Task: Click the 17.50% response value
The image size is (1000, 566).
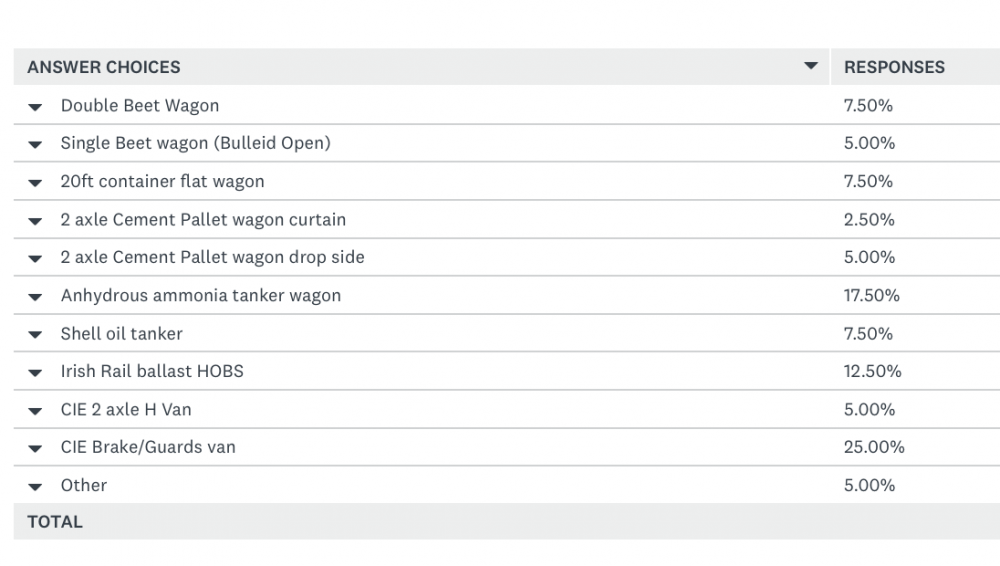Action: (872, 295)
